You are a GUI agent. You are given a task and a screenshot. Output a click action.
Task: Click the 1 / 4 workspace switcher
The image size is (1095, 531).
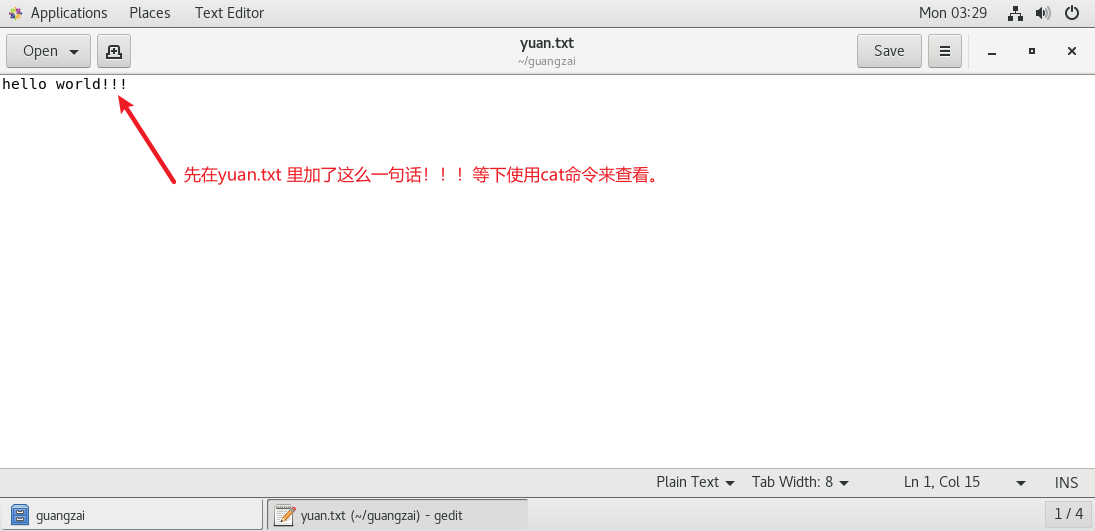[x=1068, y=514]
